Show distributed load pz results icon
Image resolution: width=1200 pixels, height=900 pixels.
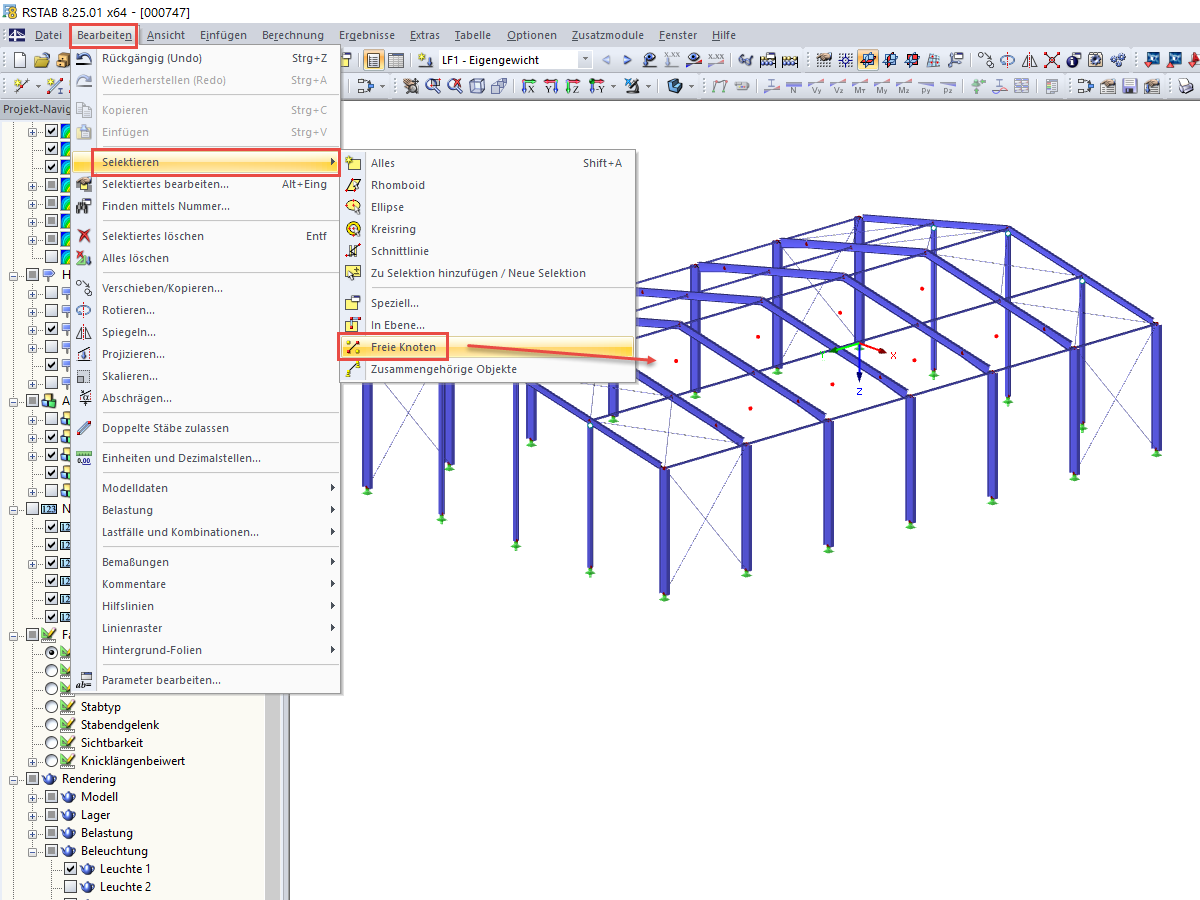tap(948, 87)
